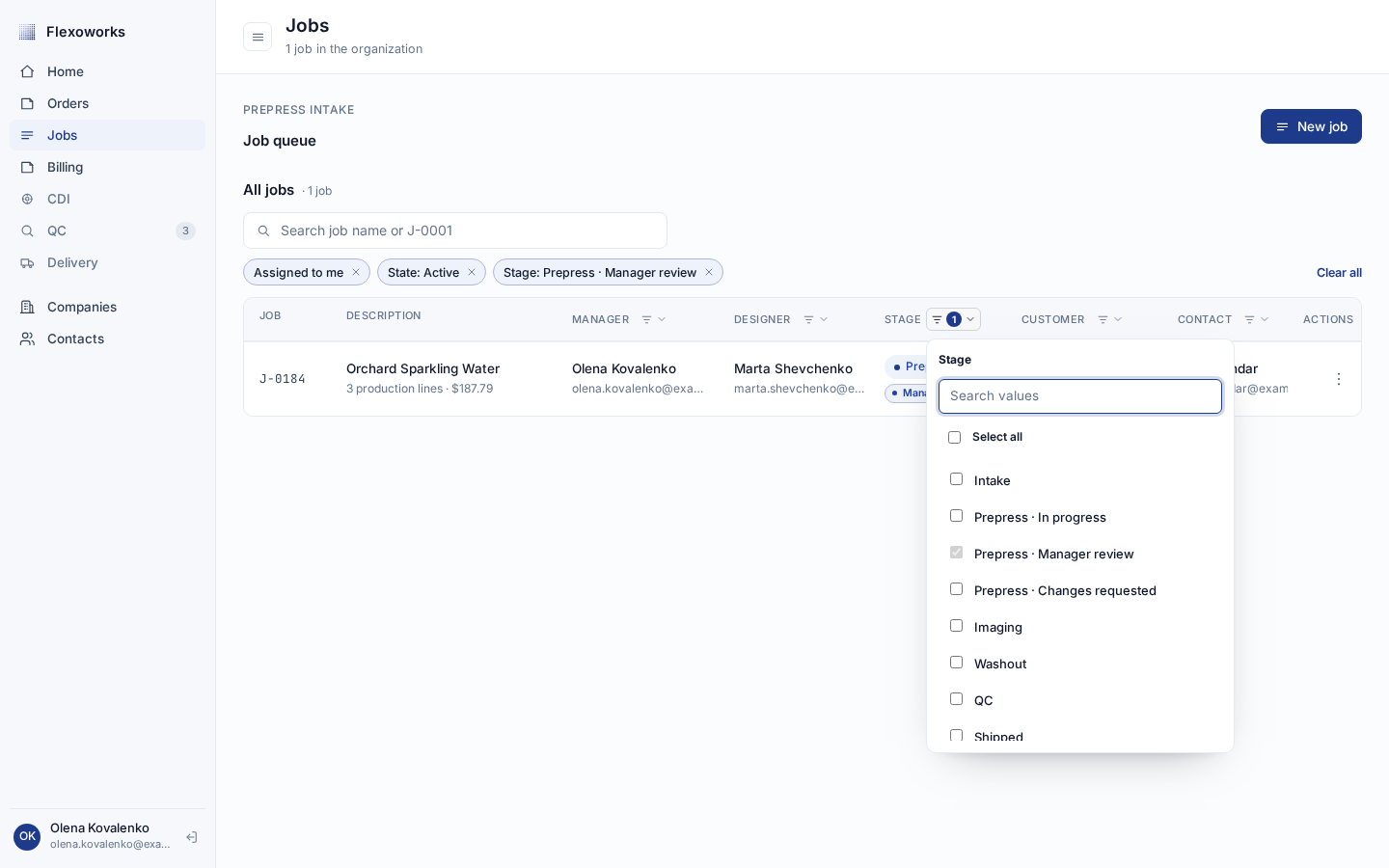
Task: Go to Orders in sidebar
Action: 107,103
